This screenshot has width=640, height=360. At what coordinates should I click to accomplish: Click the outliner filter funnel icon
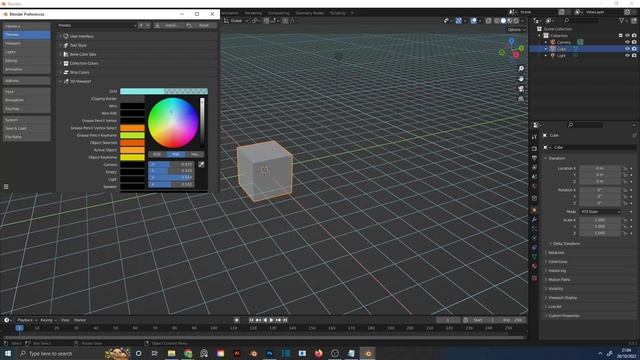click(622, 20)
